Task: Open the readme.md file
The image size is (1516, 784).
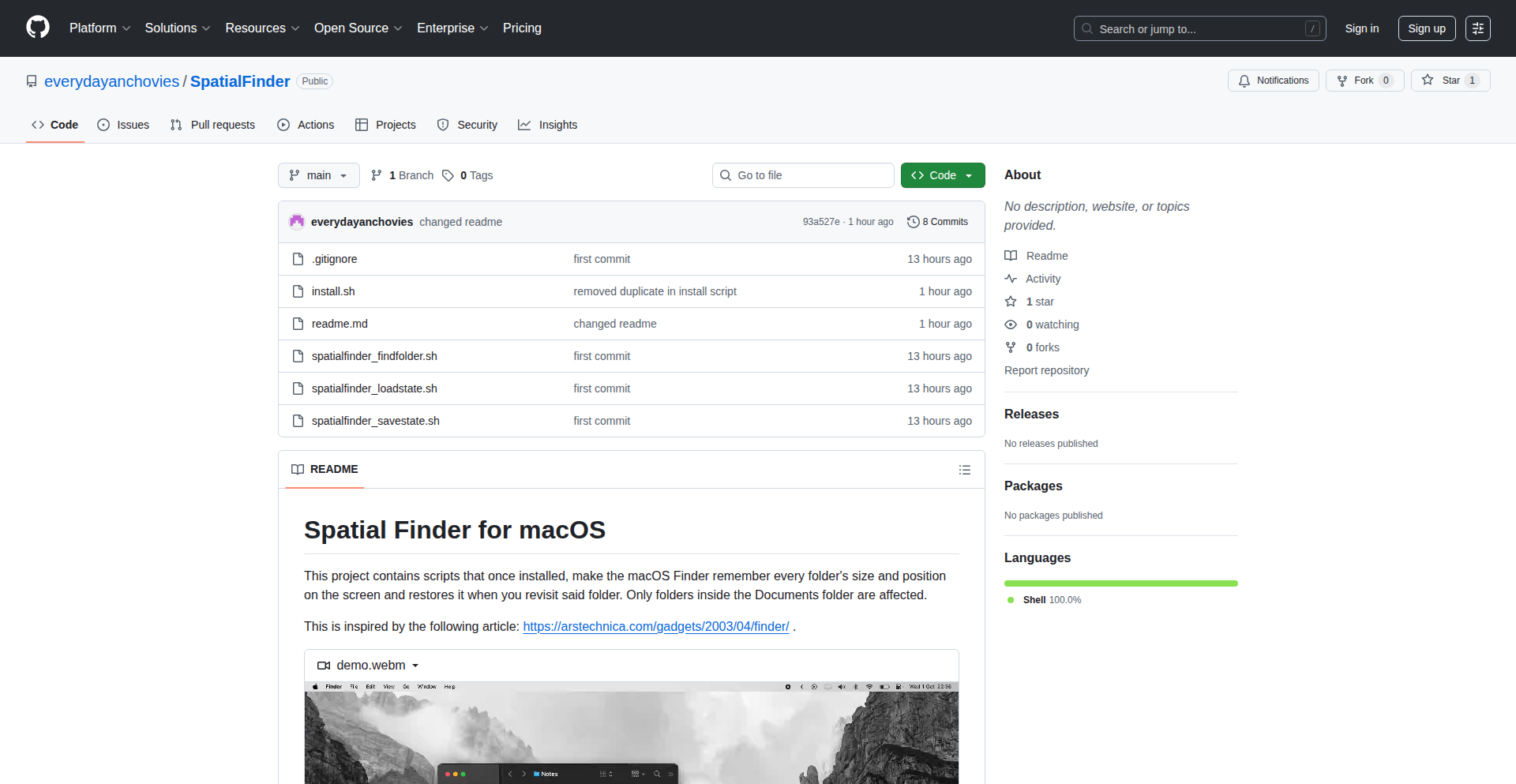Action: coord(340,324)
